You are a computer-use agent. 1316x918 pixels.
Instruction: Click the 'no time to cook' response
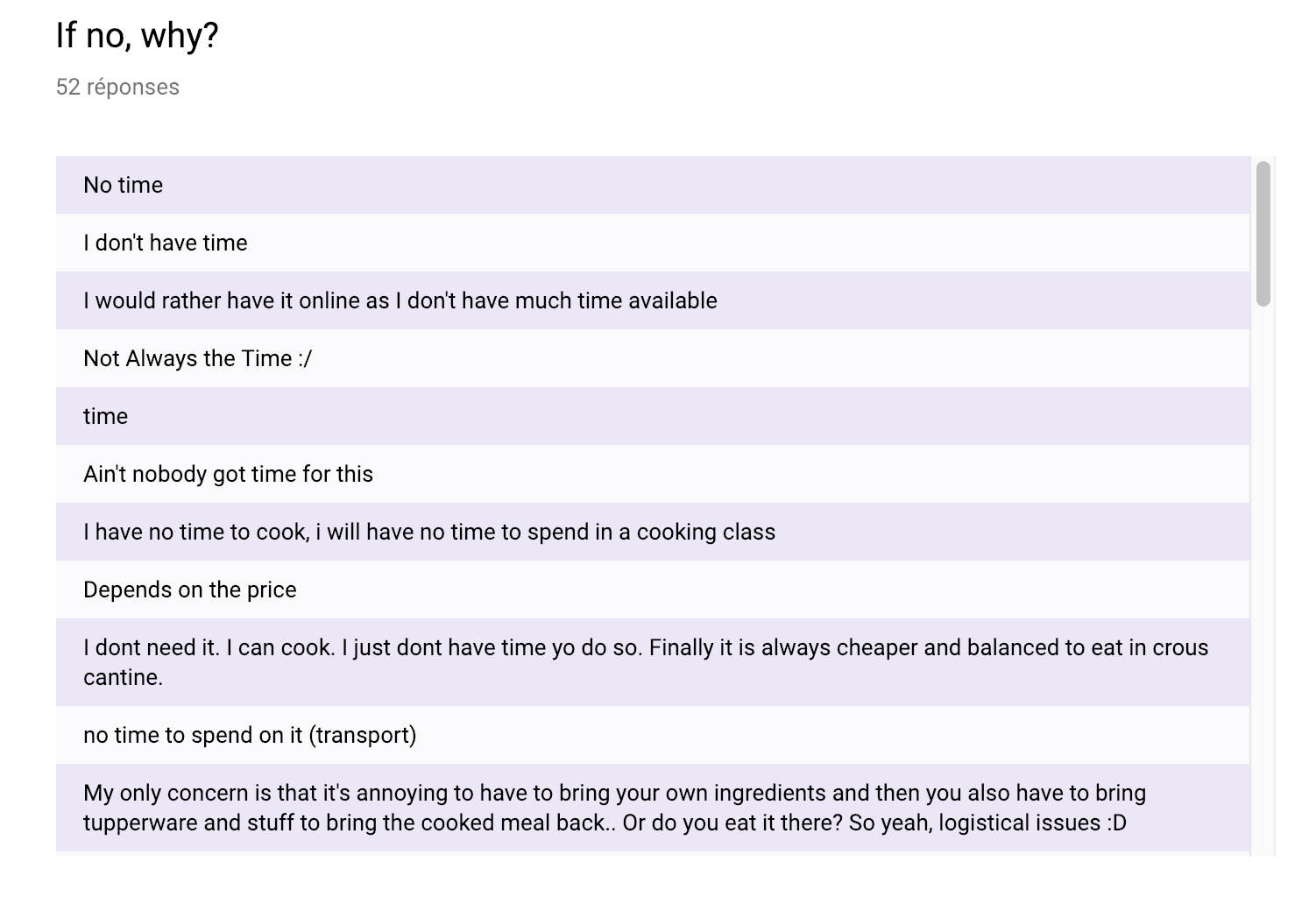pyautogui.click(x=653, y=532)
